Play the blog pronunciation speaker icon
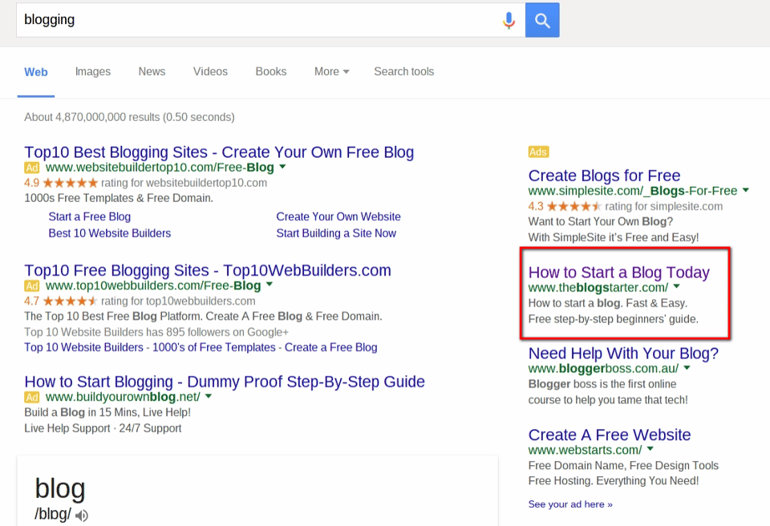Image resolution: width=770 pixels, height=526 pixels. click(82, 516)
